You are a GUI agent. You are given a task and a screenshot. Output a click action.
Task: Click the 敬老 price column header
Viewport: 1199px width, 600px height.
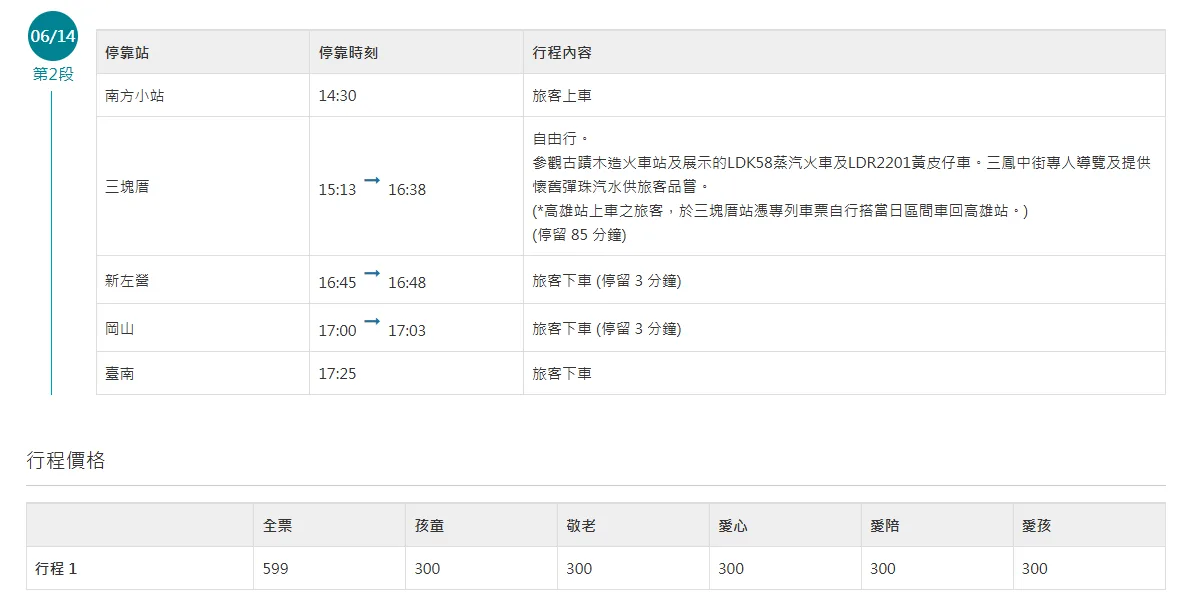581,525
